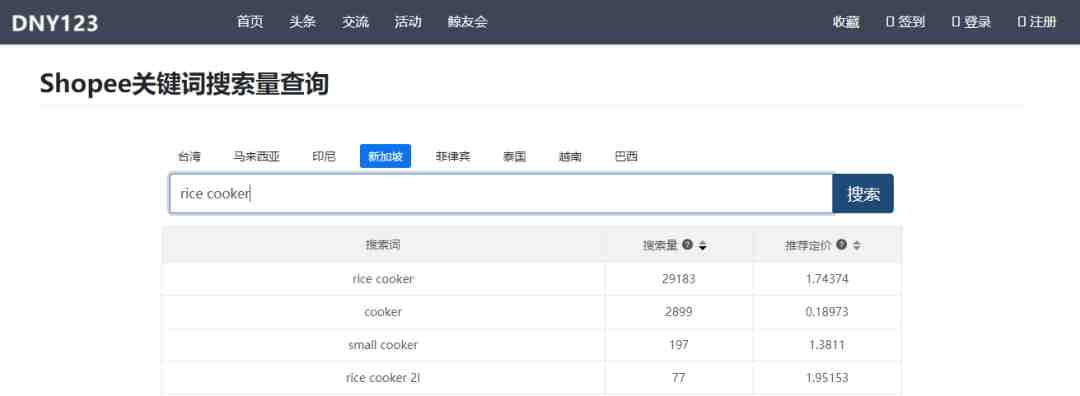Go to the 交流 section
1080x396 pixels.
(355, 22)
